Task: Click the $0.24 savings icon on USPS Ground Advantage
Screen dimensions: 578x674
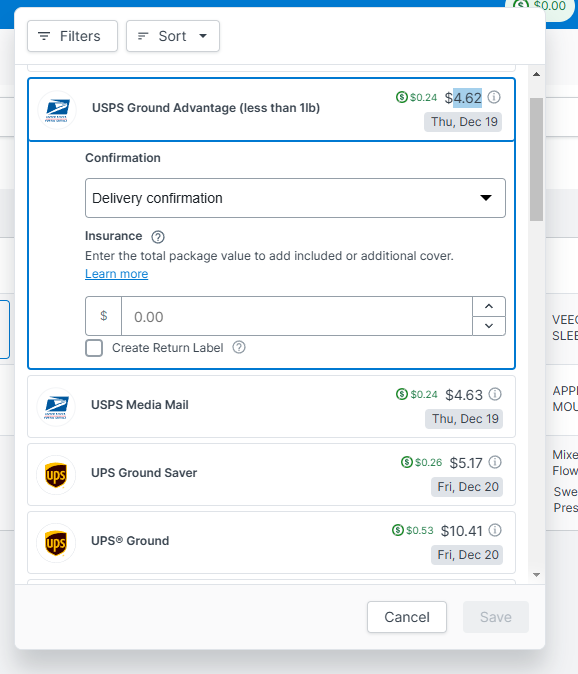Action: pos(401,97)
